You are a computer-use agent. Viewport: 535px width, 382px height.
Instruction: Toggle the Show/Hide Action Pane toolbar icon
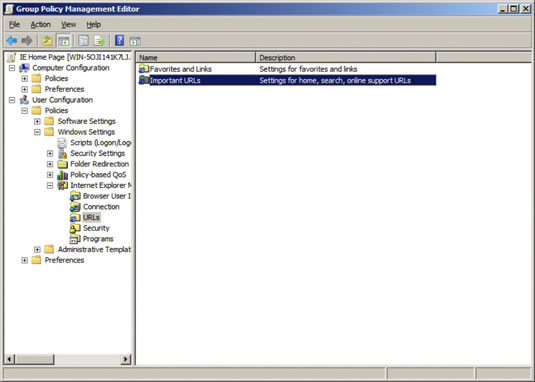click(x=135, y=41)
